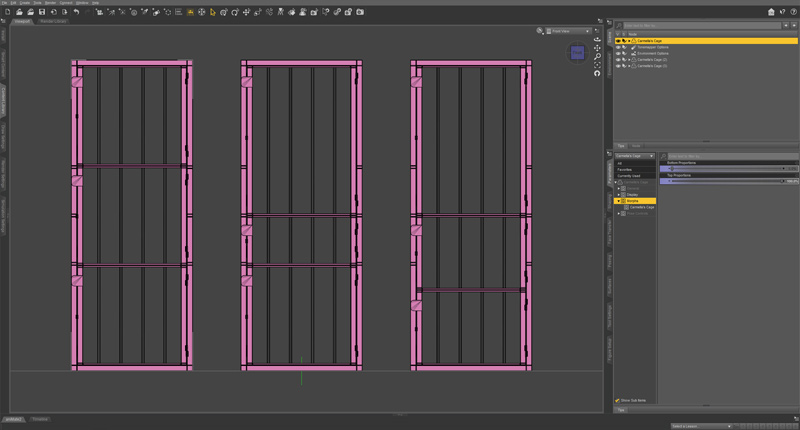
Task: Click the Render camera icon in toolbar
Action: (360, 12)
